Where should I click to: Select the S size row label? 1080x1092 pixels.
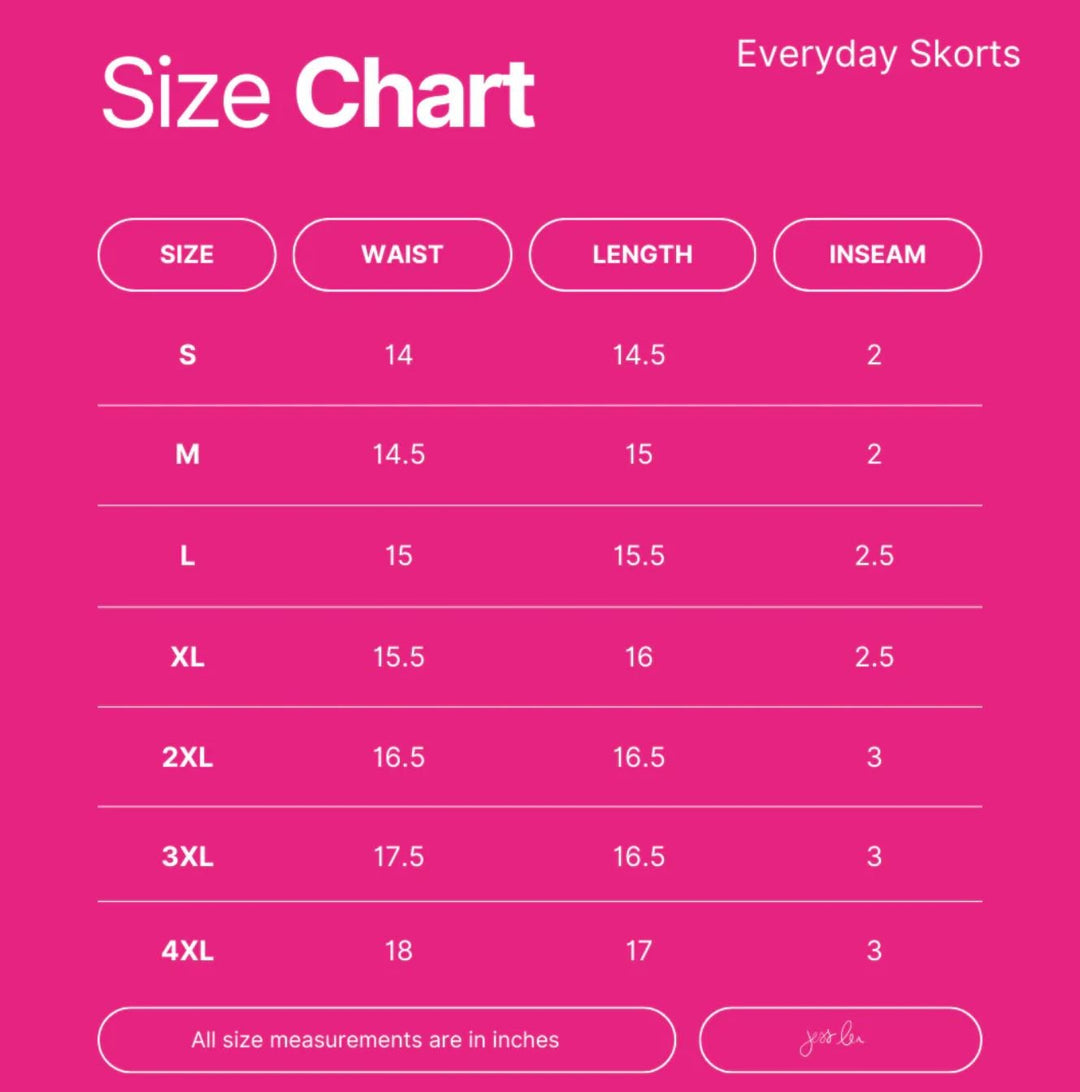click(x=187, y=355)
